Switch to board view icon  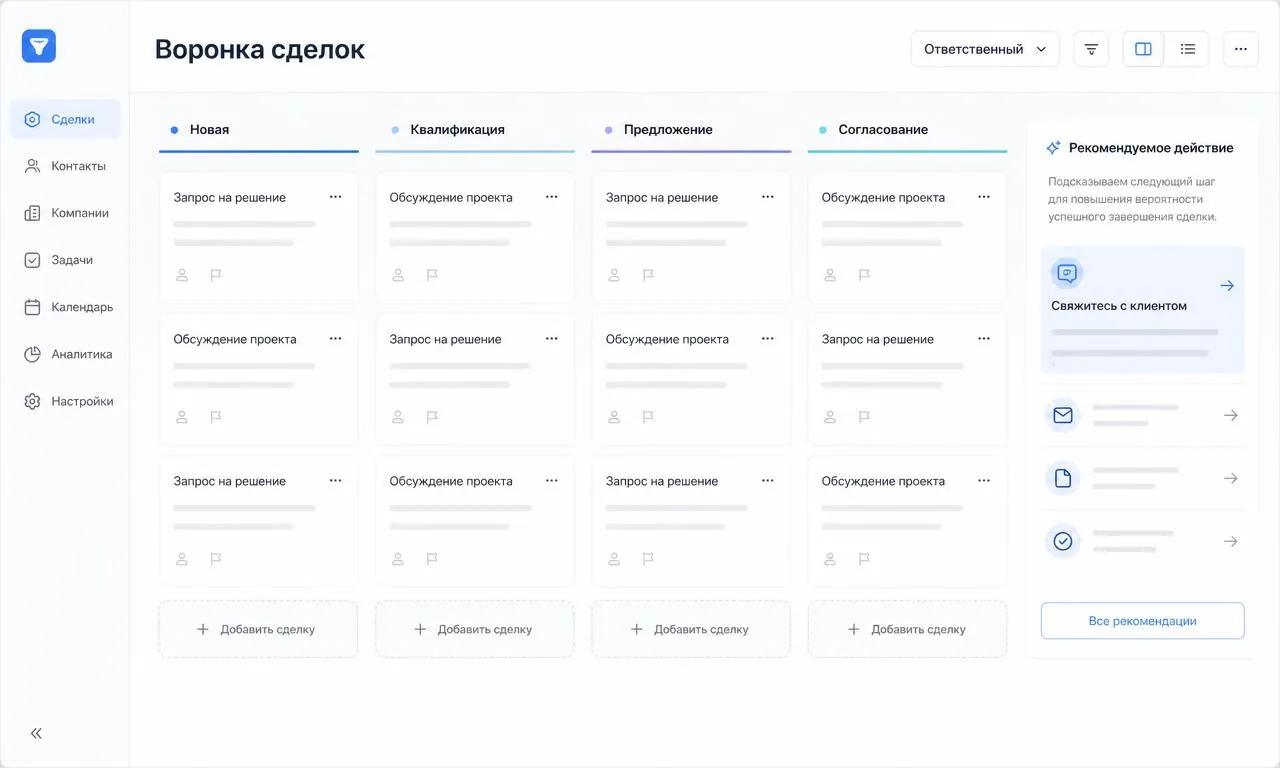point(1143,49)
